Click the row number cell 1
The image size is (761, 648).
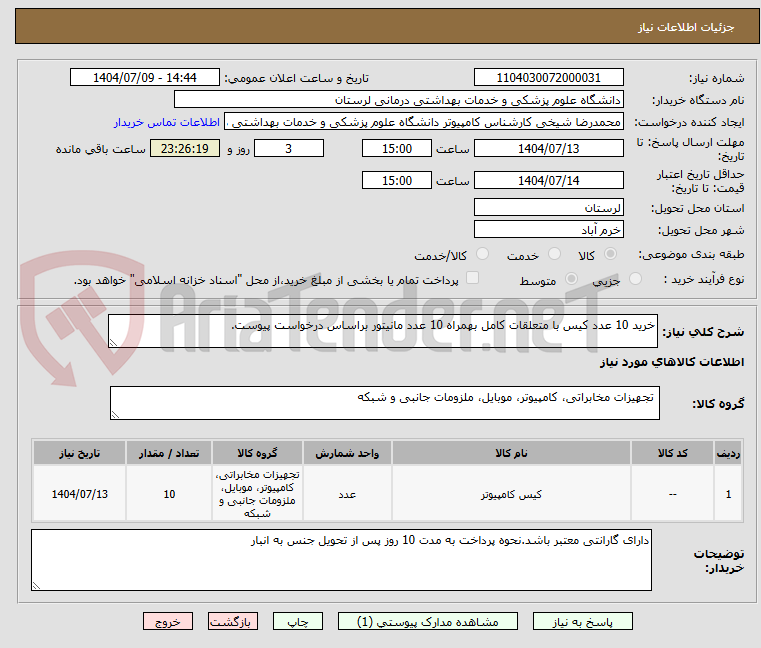coord(728,494)
